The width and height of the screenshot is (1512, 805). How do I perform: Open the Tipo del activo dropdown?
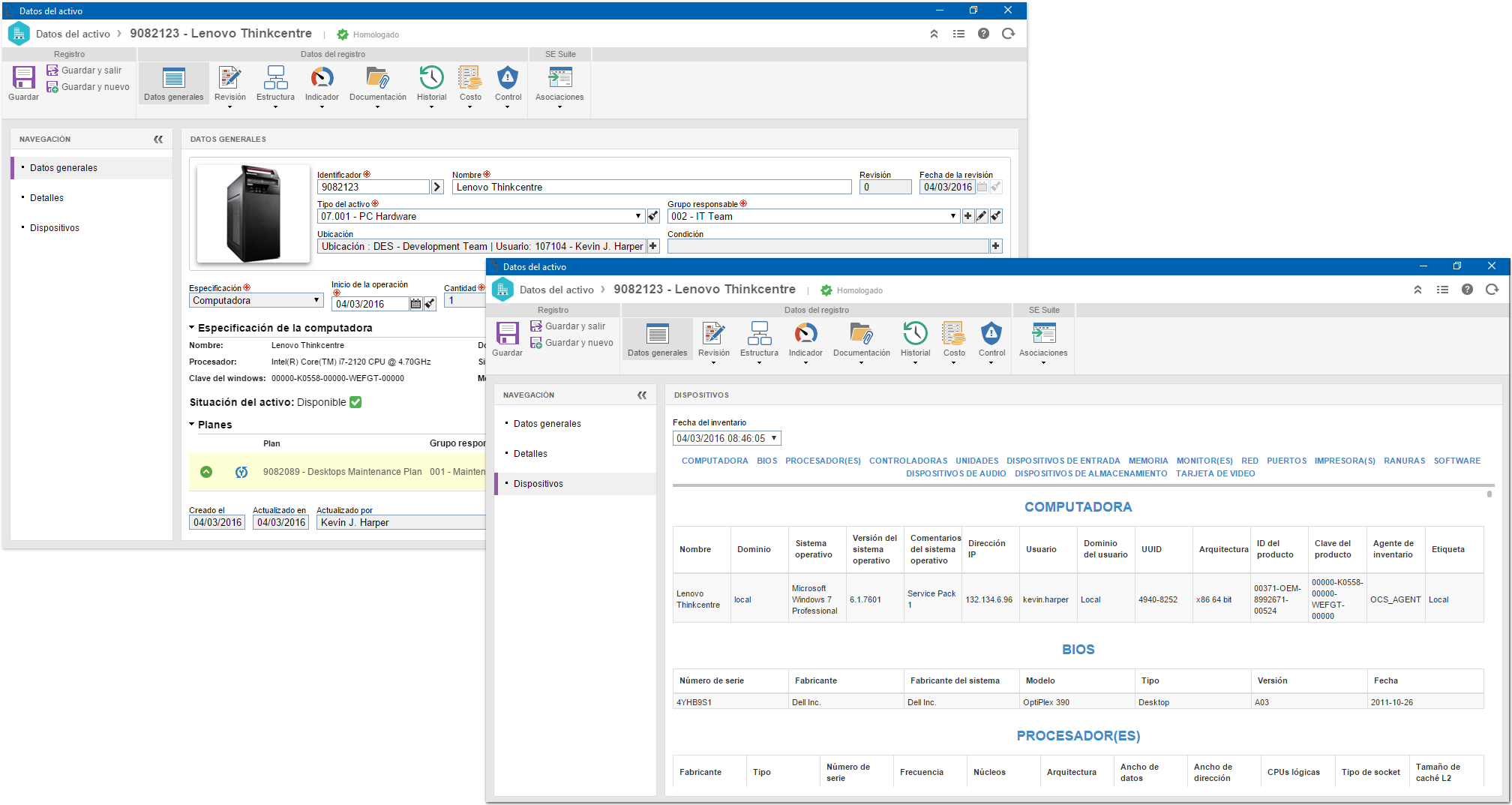coord(638,216)
